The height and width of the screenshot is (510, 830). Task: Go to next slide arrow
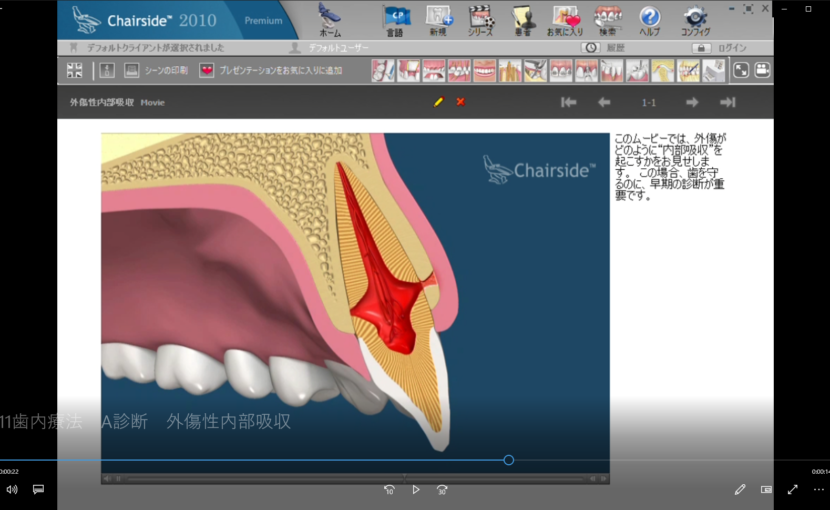692,102
